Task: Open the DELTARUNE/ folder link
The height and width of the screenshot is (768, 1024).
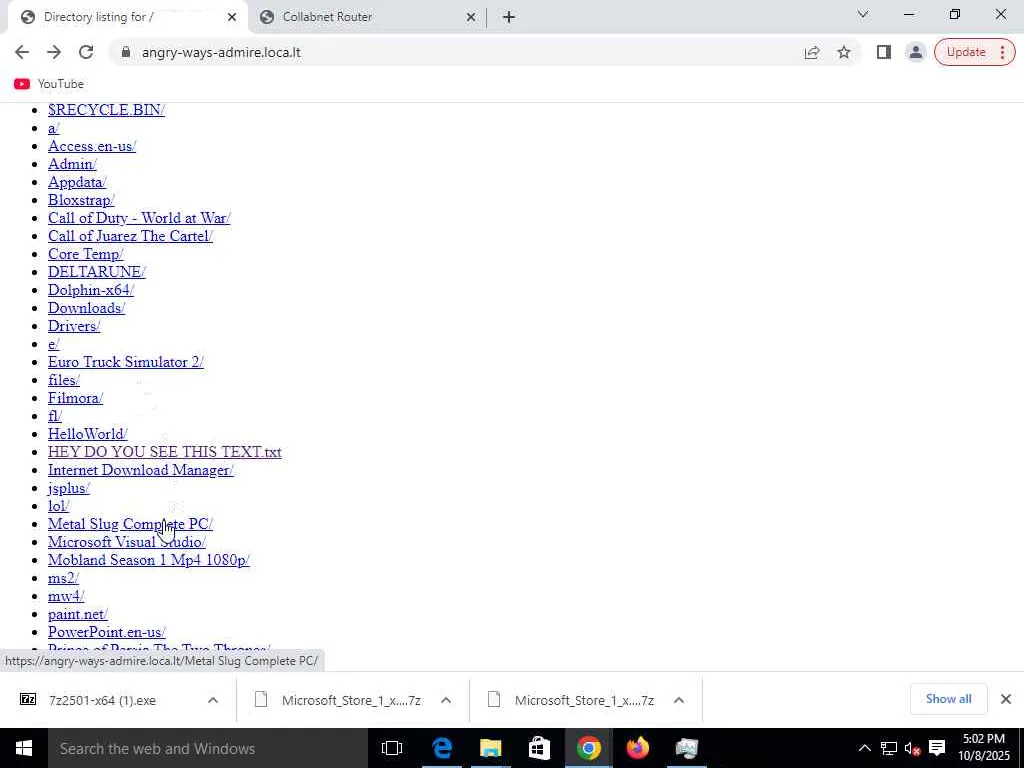Action: pos(97,272)
